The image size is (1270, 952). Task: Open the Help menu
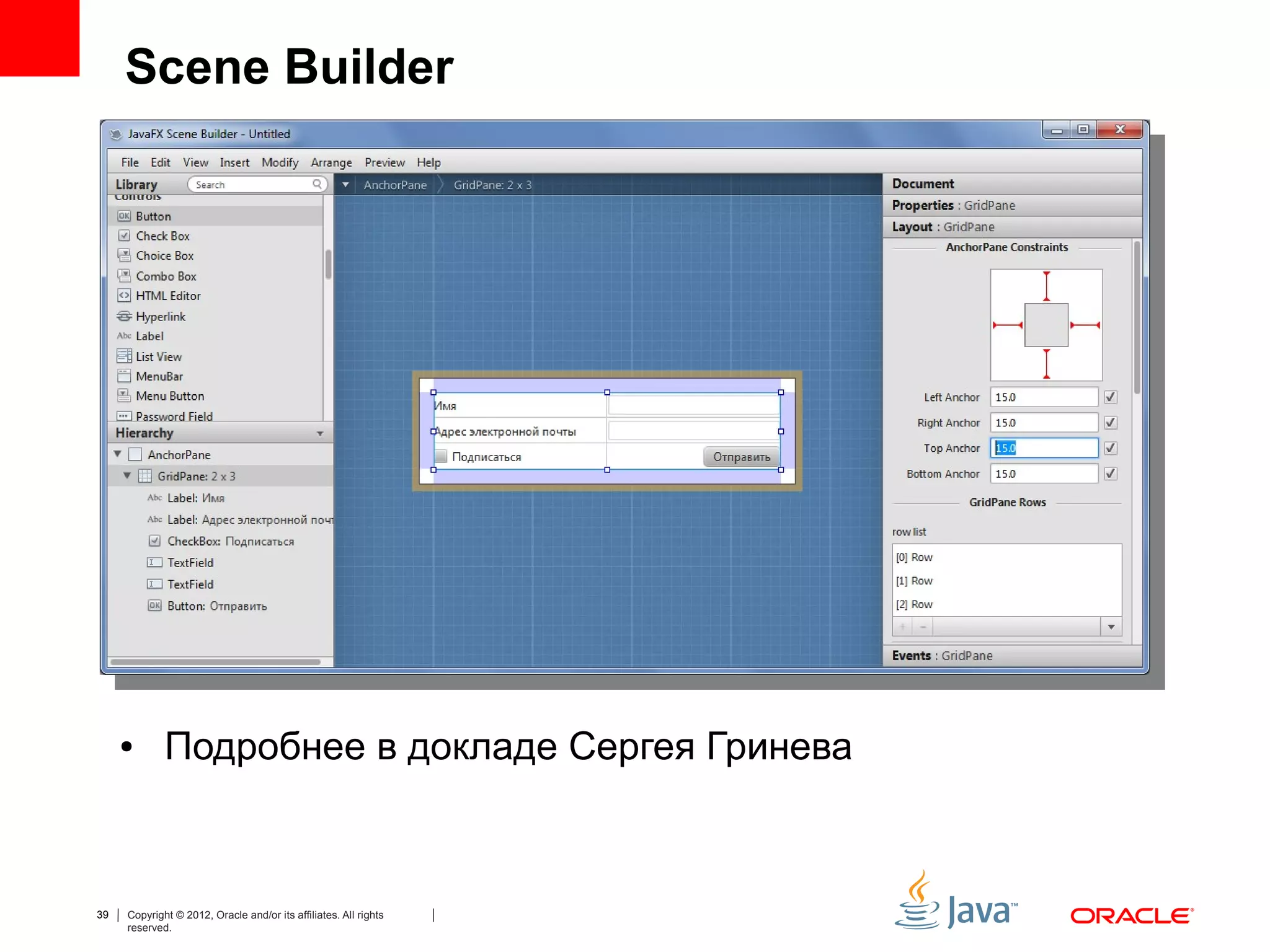(x=429, y=162)
